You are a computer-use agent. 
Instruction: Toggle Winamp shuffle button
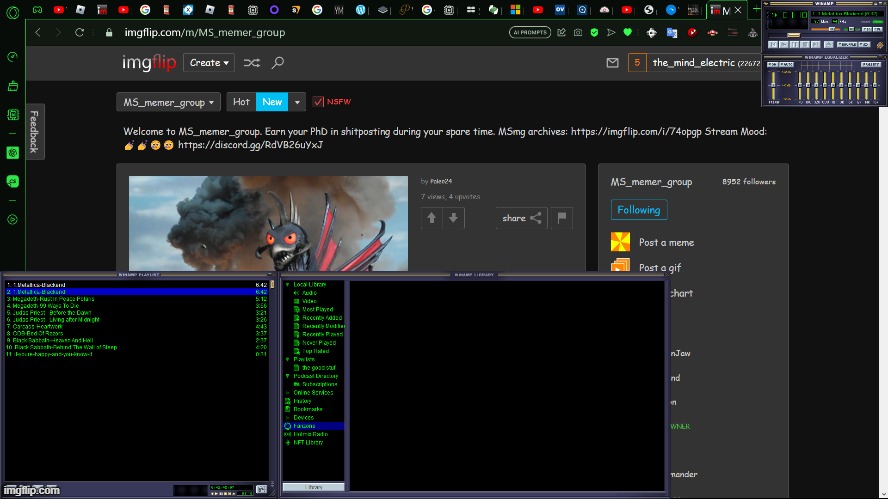pos(847,45)
